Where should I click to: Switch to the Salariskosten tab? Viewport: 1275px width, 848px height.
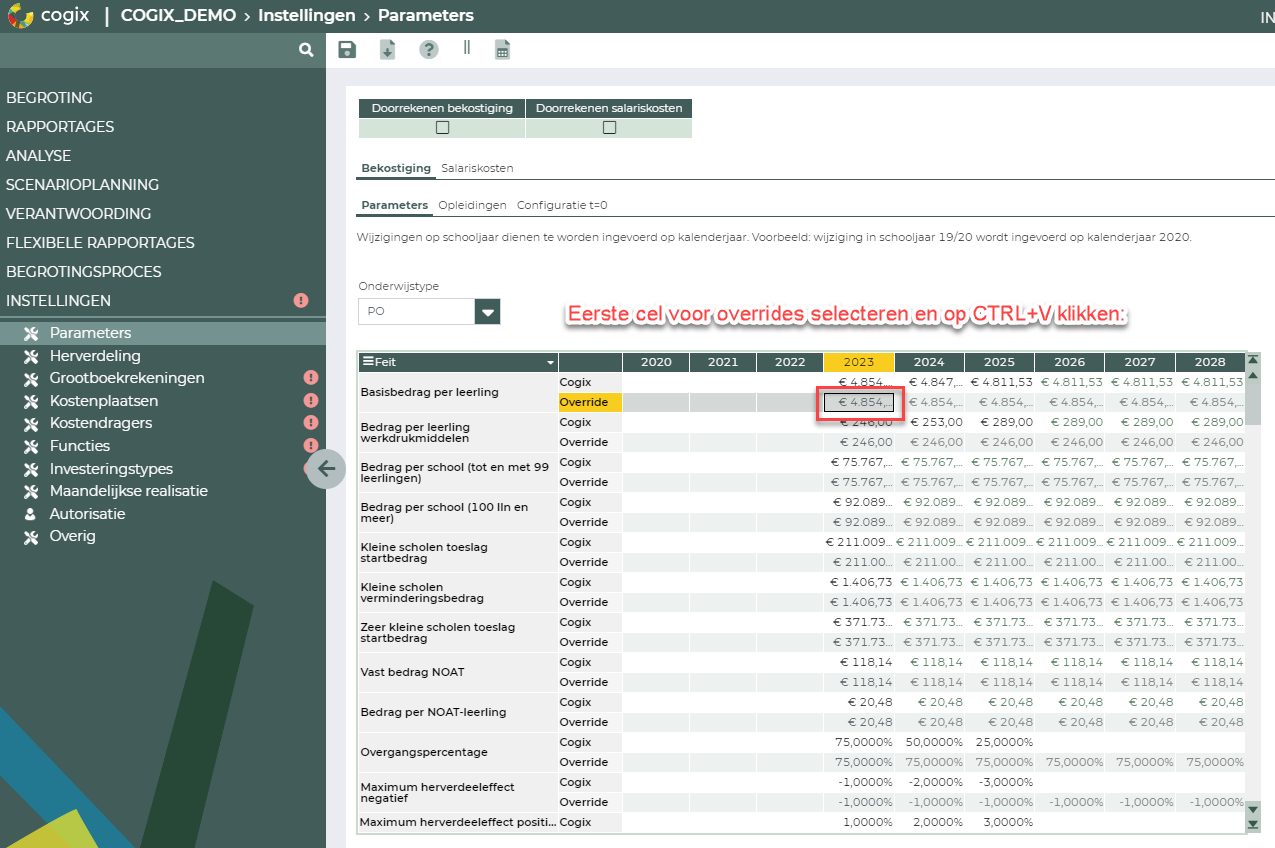477,168
